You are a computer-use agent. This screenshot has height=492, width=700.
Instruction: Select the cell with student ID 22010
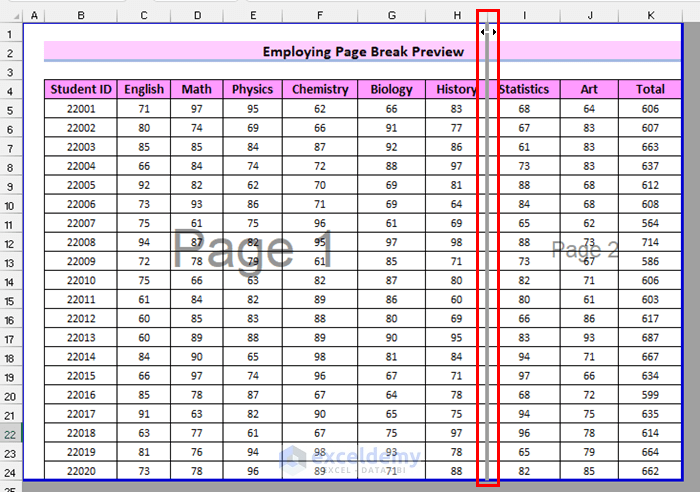point(81,280)
